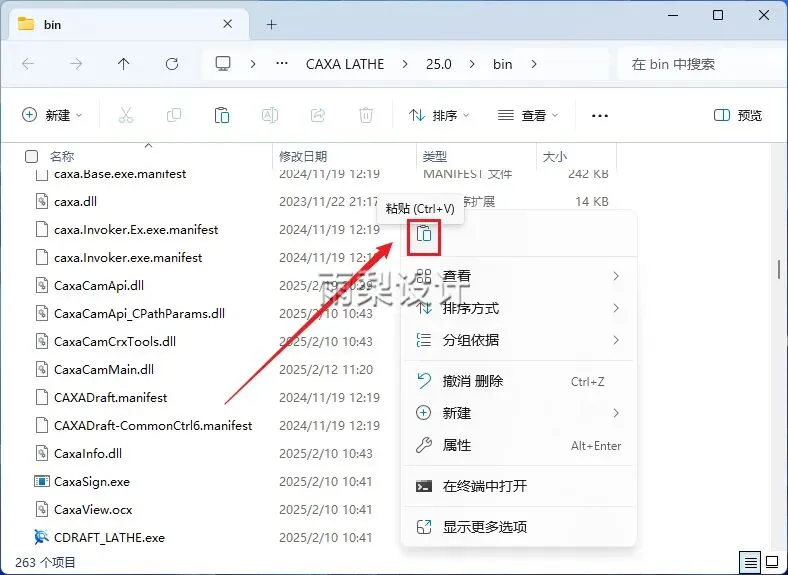
Task: Go back with the left arrow button
Action: (x=28, y=64)
